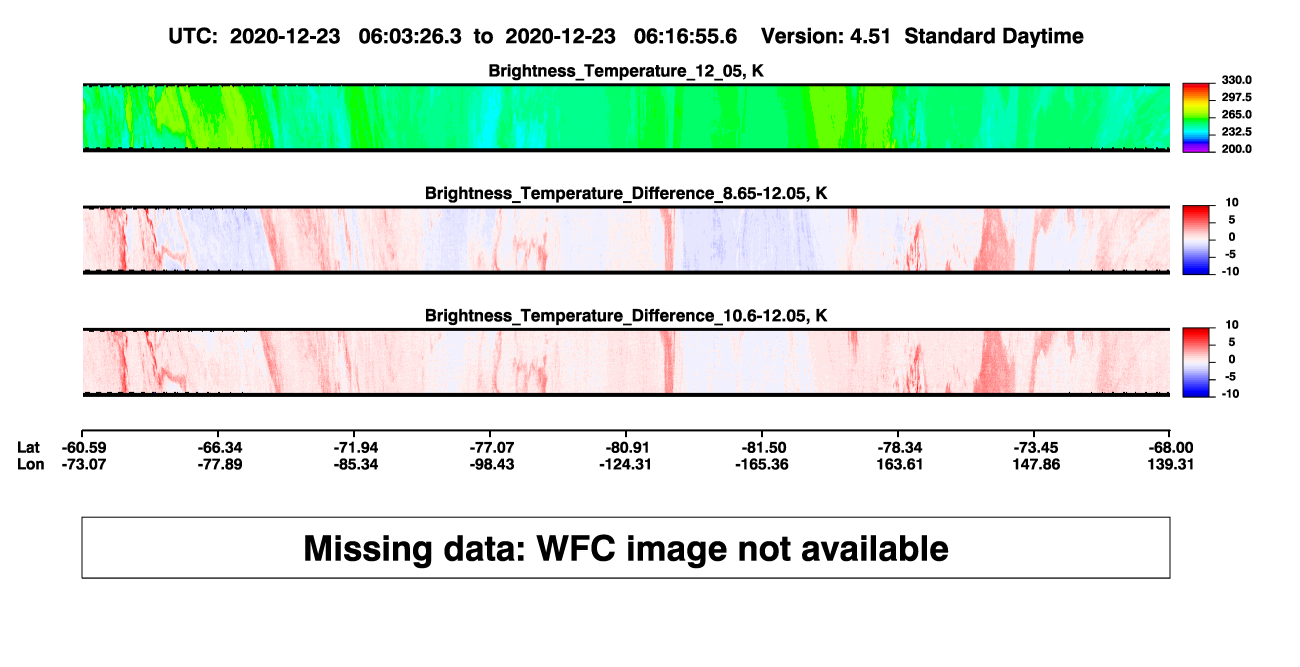Click the 'Brightness_Temperature_12_05, K' title
Screen dimensions: 1300x667
tap(626, 71)
